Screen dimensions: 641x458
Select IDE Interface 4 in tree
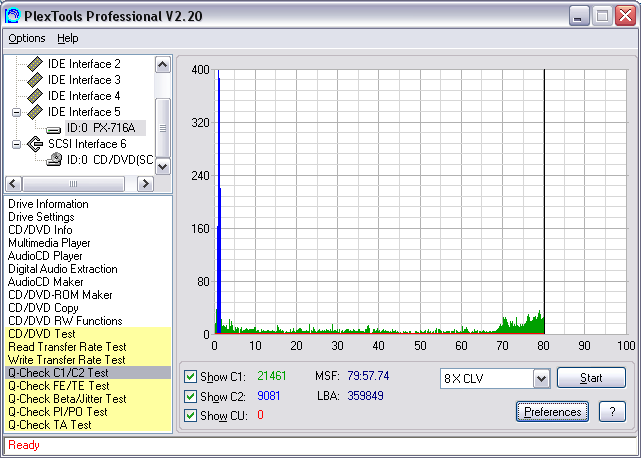click(84, 96)
